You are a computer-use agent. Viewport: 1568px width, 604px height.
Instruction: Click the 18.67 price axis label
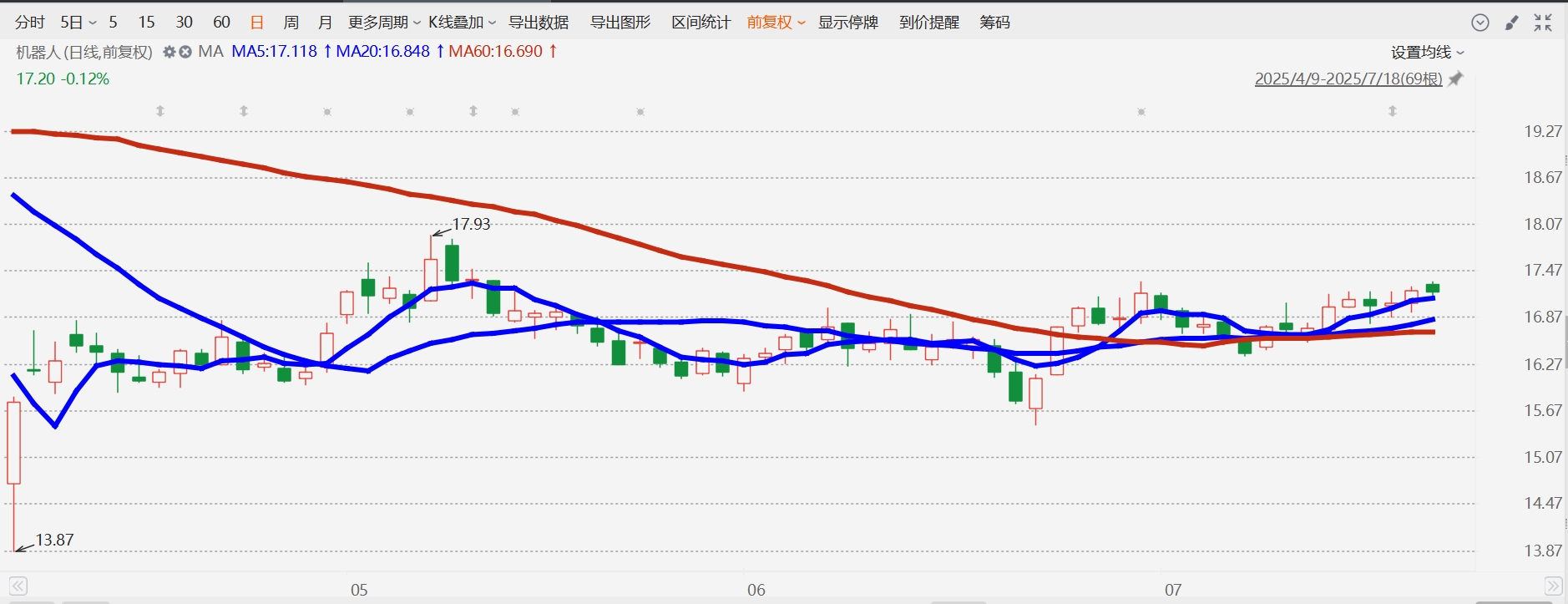pyautogui.click(x=1543, y=177)
